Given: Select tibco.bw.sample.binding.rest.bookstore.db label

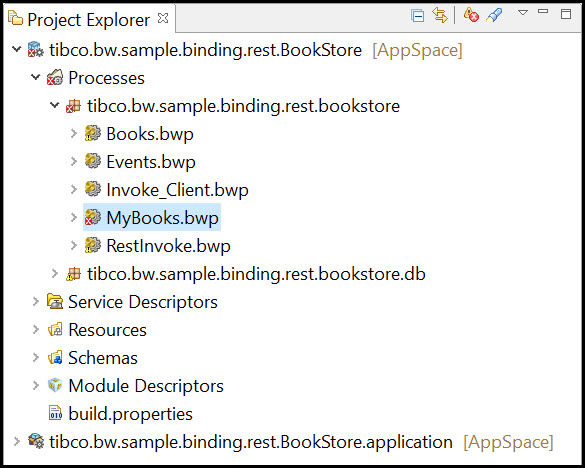Looking at the screenshot, I should pyautogui.click(x=256, y=274).
